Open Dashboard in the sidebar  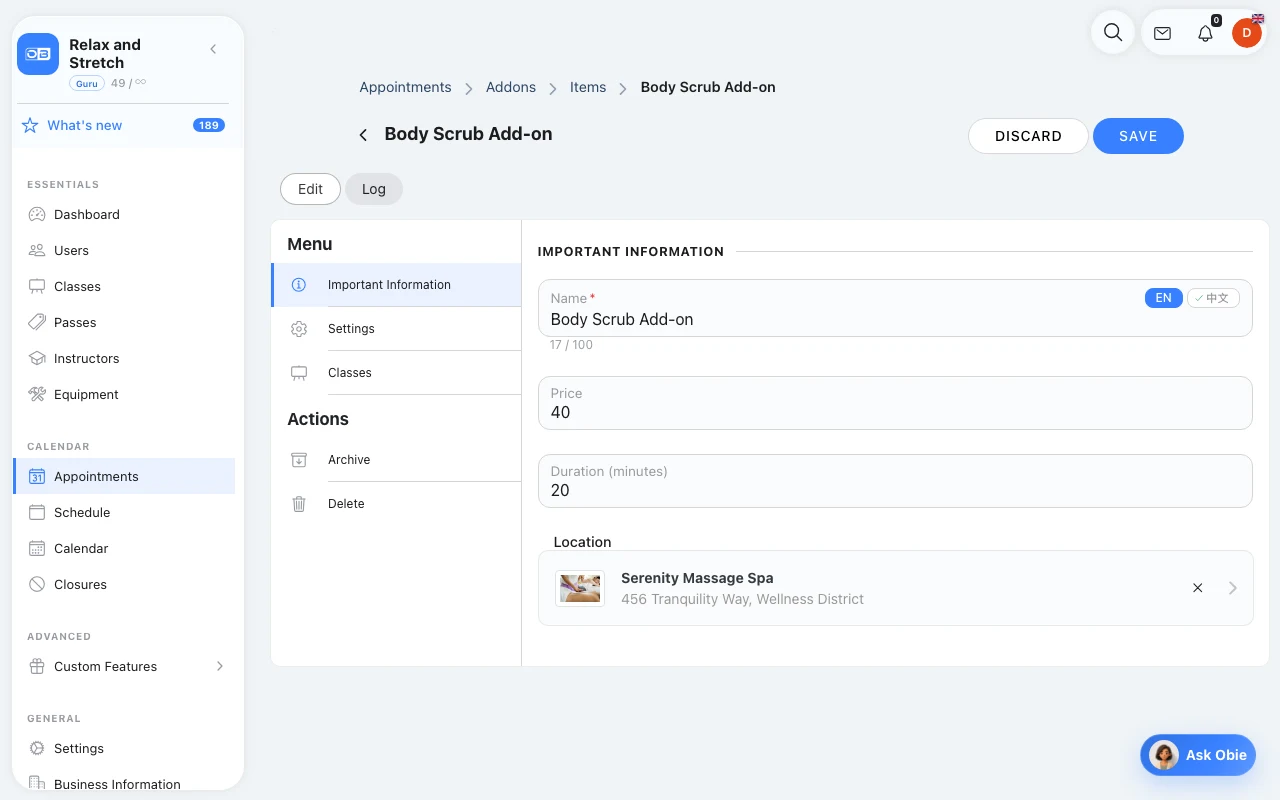(x=124, y=214)
